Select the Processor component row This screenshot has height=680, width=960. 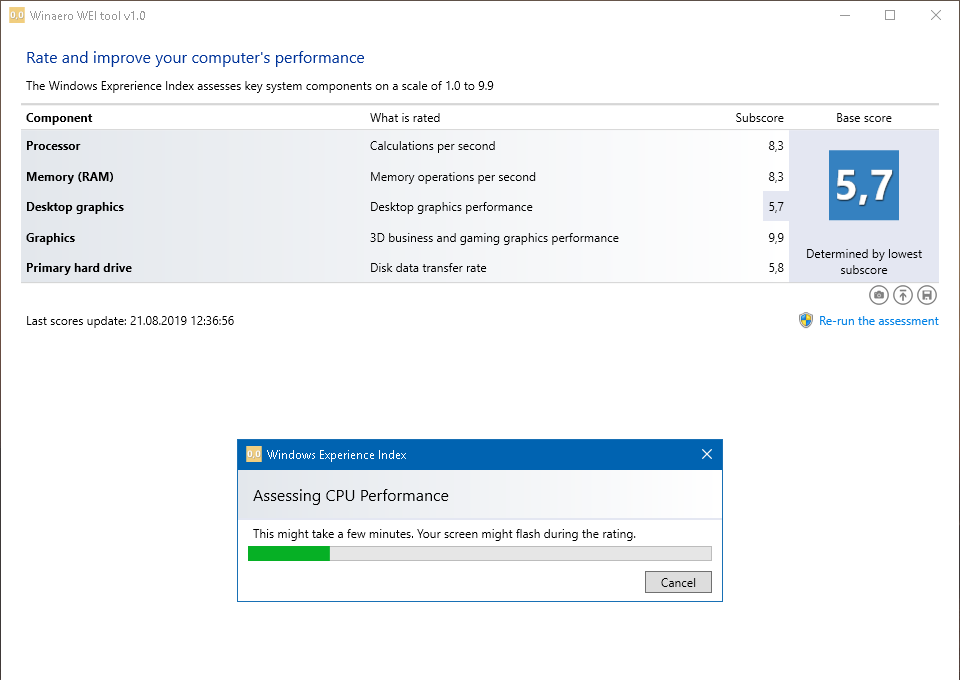405,146
